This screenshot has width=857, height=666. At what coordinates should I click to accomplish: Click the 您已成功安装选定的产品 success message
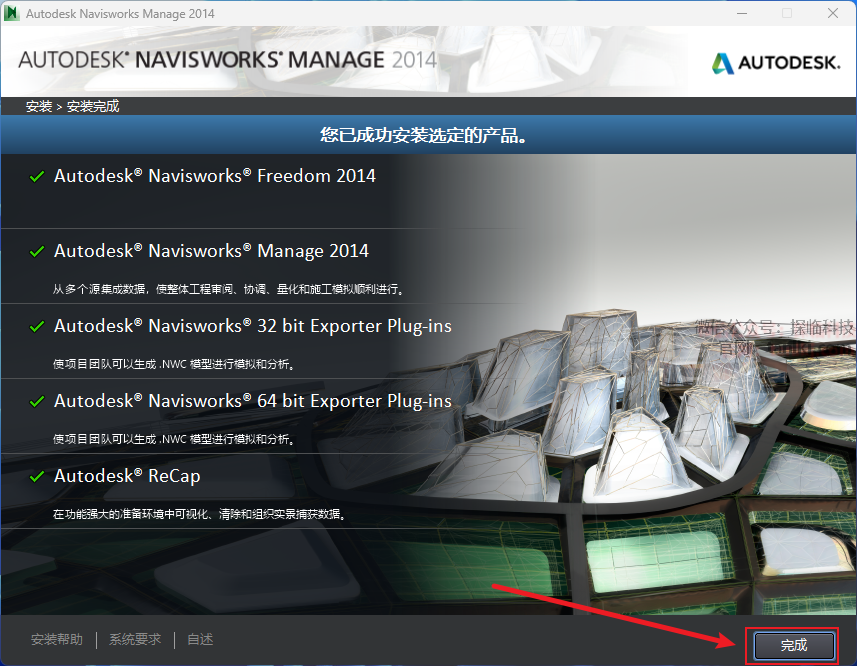424,135
